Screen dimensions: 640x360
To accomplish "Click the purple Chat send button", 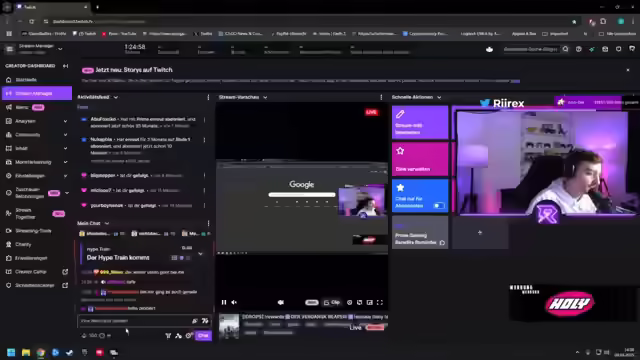I will [203, 336].
